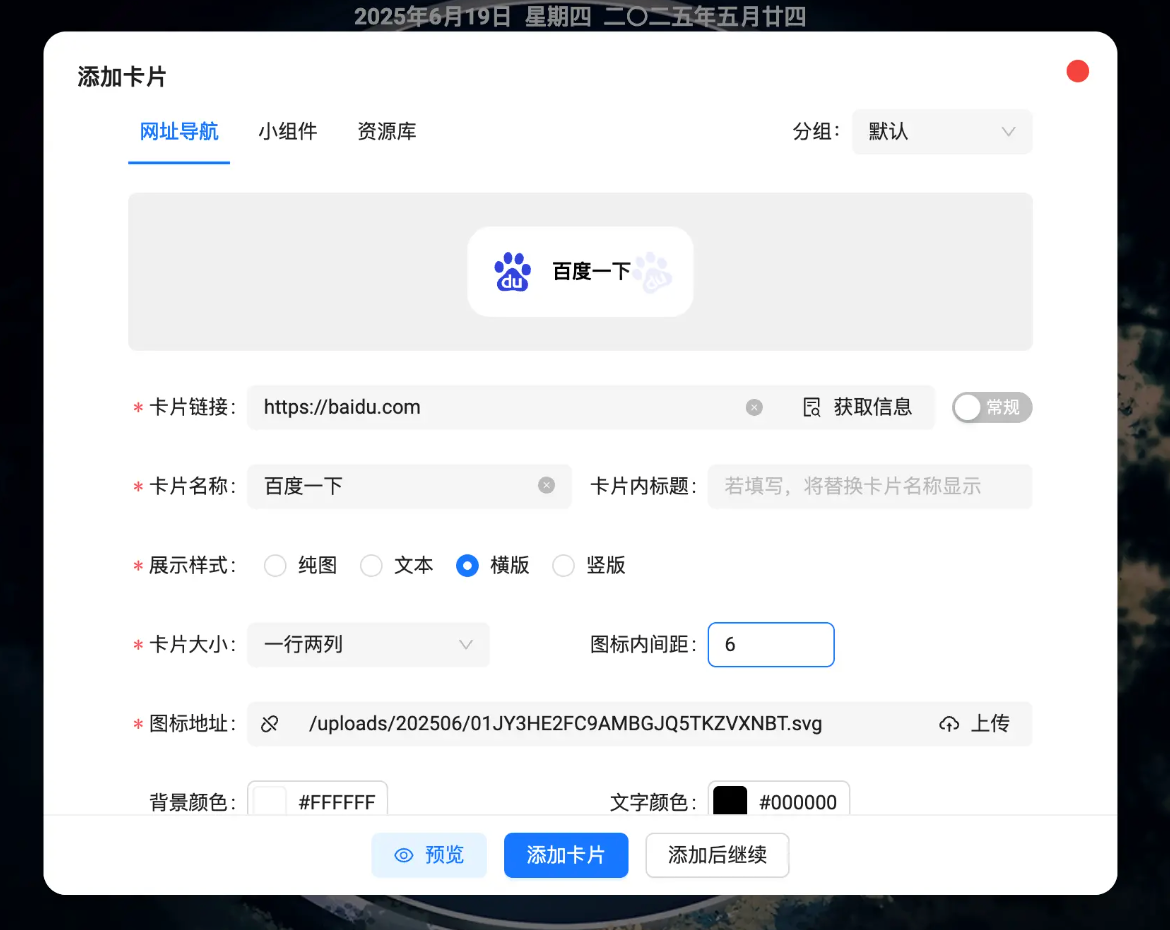Click the fetch info document-search icon
The width and height of the screenshot is (1170, 930).
[811, 407]
